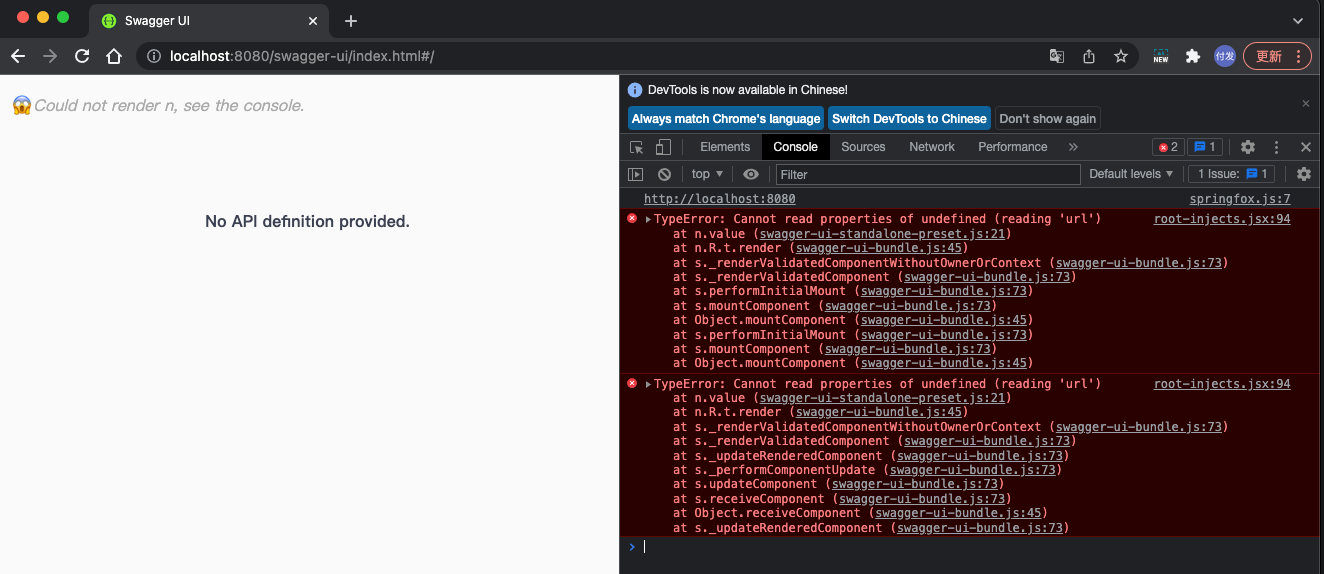Open first swagger-ui-standalone-preset.js:21 link
1324x574 pixels.
click(882, 234)
